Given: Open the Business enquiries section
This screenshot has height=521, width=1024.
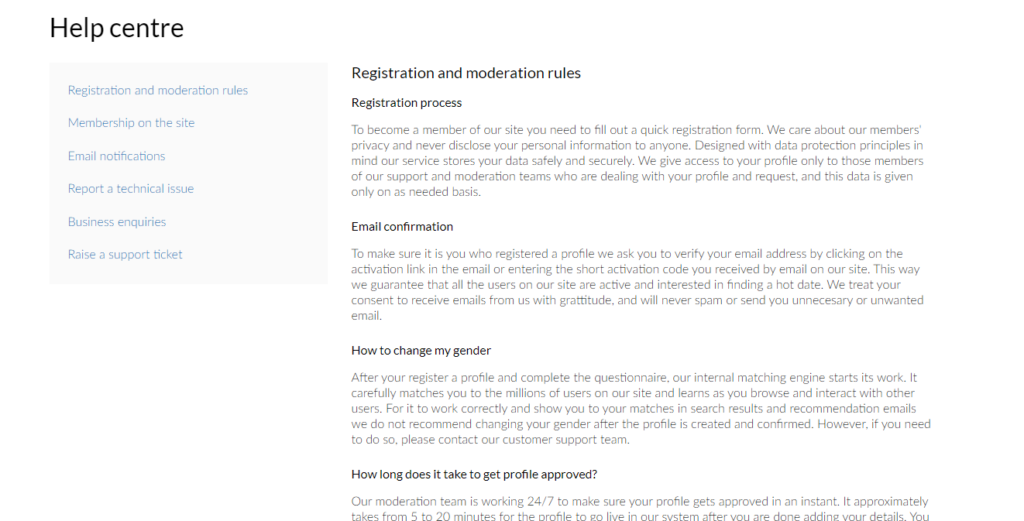Looking at the screenshot, I should pos(117,222).
